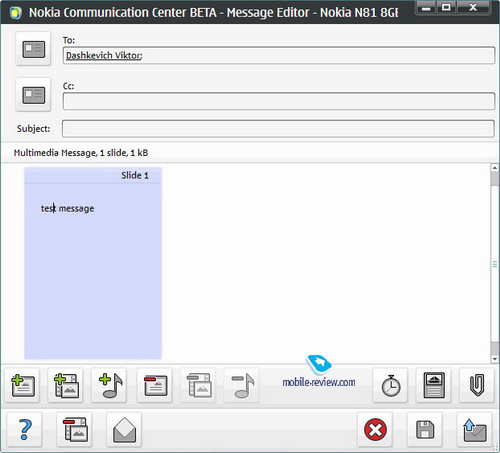
Task: Focus the Subject input field
Action: pyautogui.click(x=278, y=129)
